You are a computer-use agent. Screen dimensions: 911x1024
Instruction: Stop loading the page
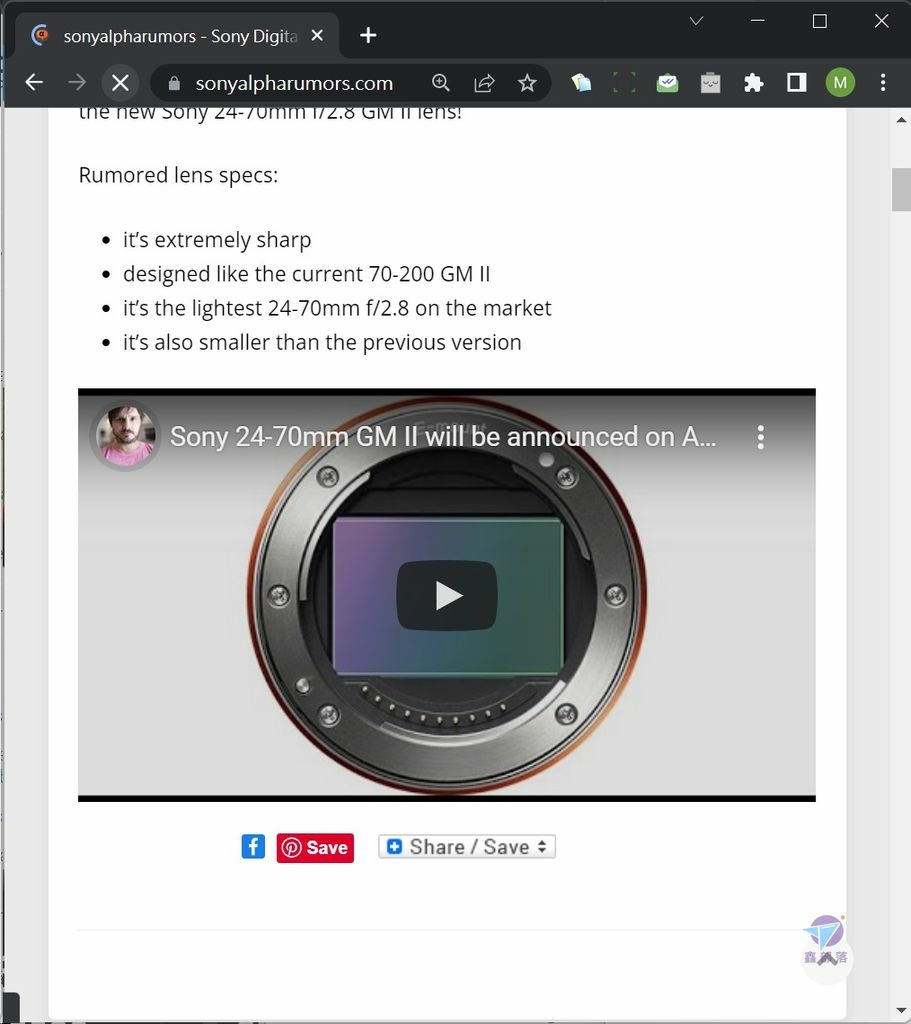[x=120, y=82]
